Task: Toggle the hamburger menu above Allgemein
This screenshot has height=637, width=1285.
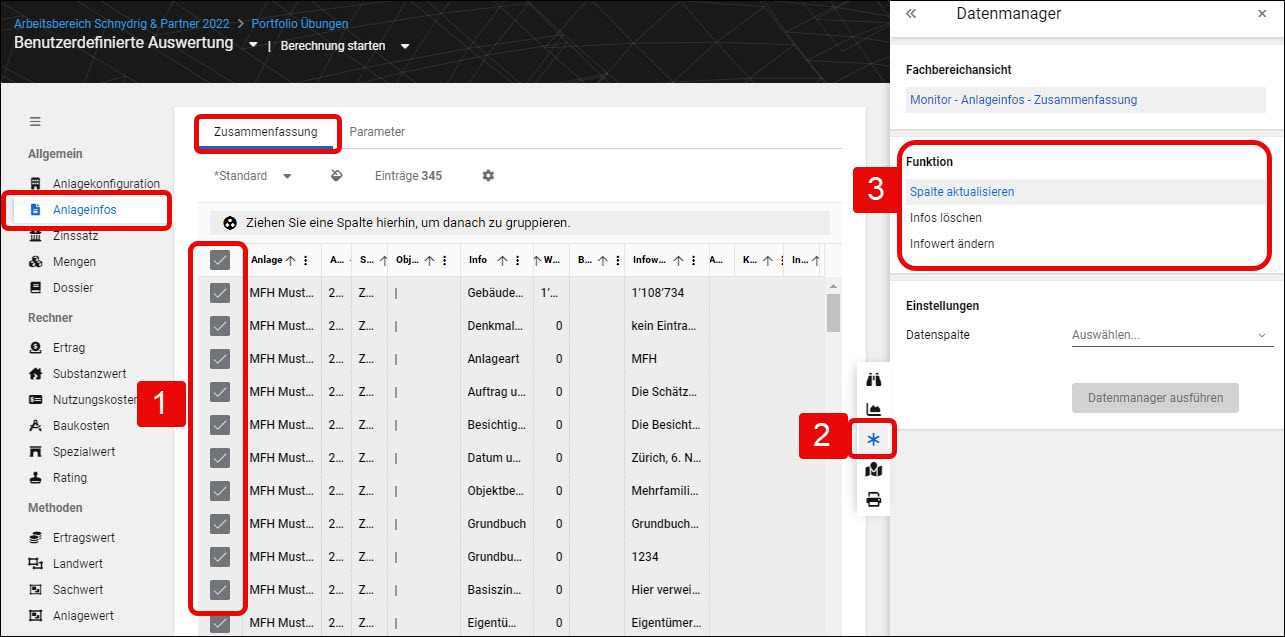Action: (35, 122)
